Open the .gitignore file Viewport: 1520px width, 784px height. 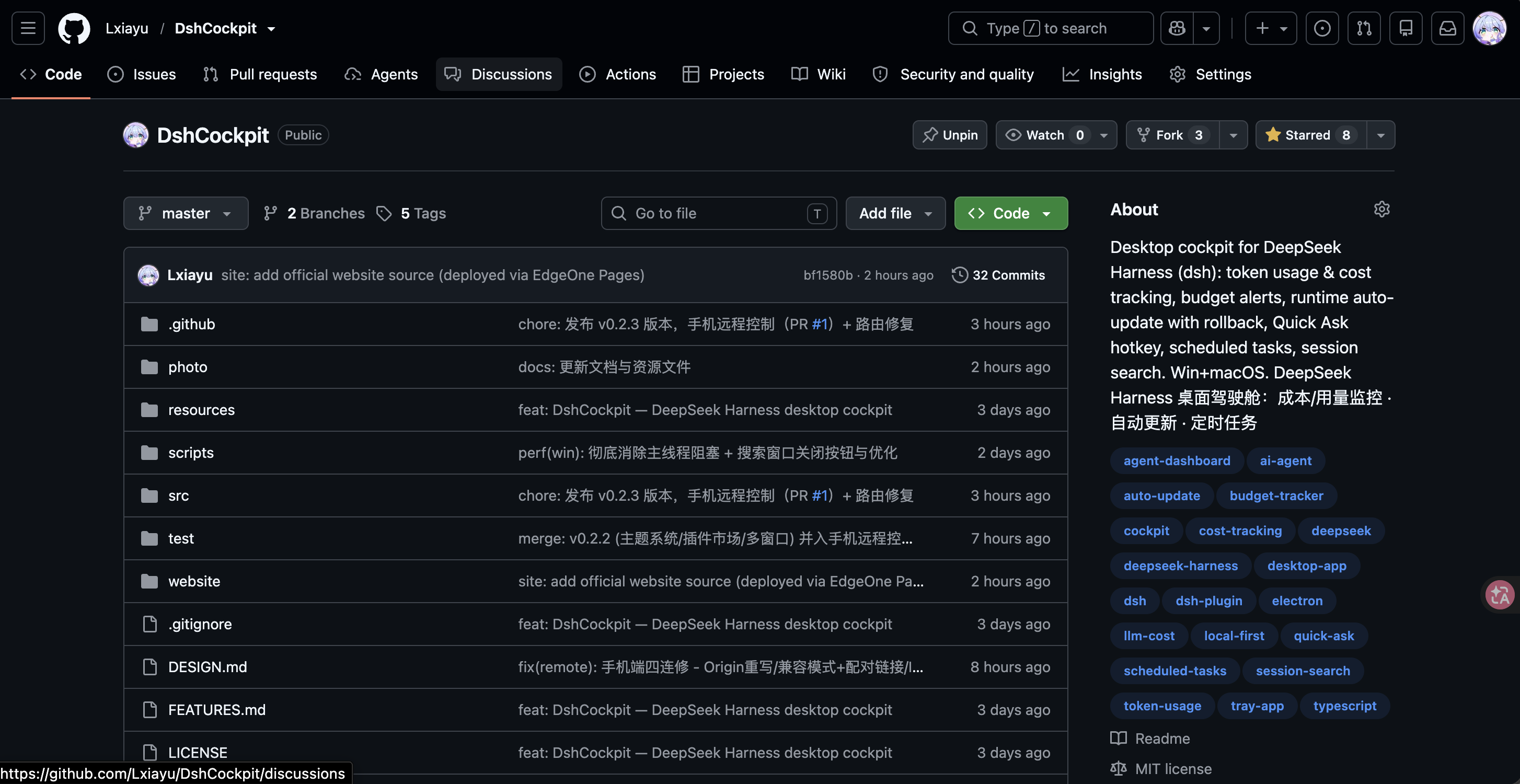200,624
